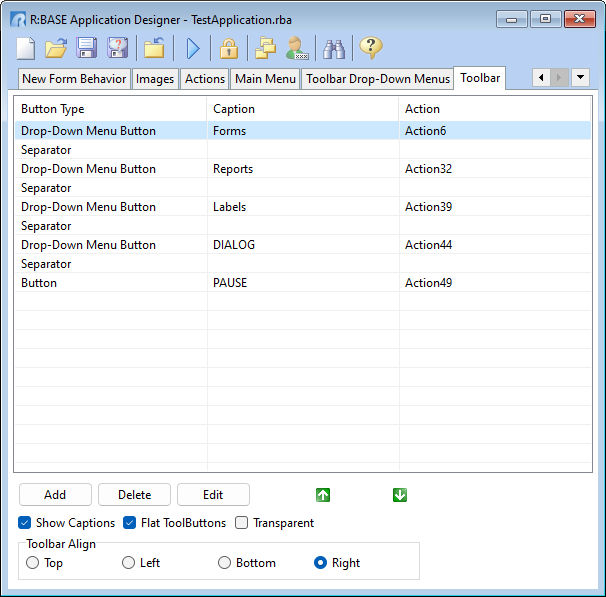Switch to the Main Menu tab
The width and height of the screenshot is (606, 597).
265,79
